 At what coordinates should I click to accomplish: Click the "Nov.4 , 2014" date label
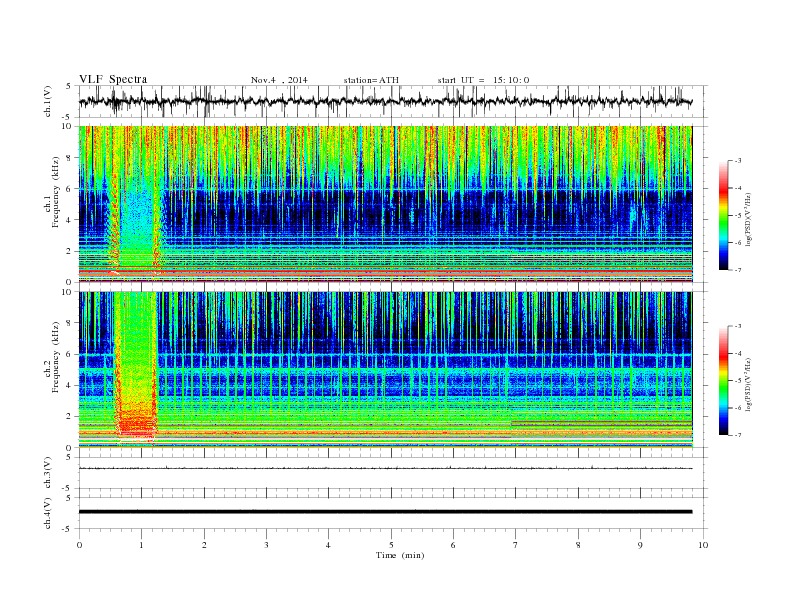[x=279, y=80]
